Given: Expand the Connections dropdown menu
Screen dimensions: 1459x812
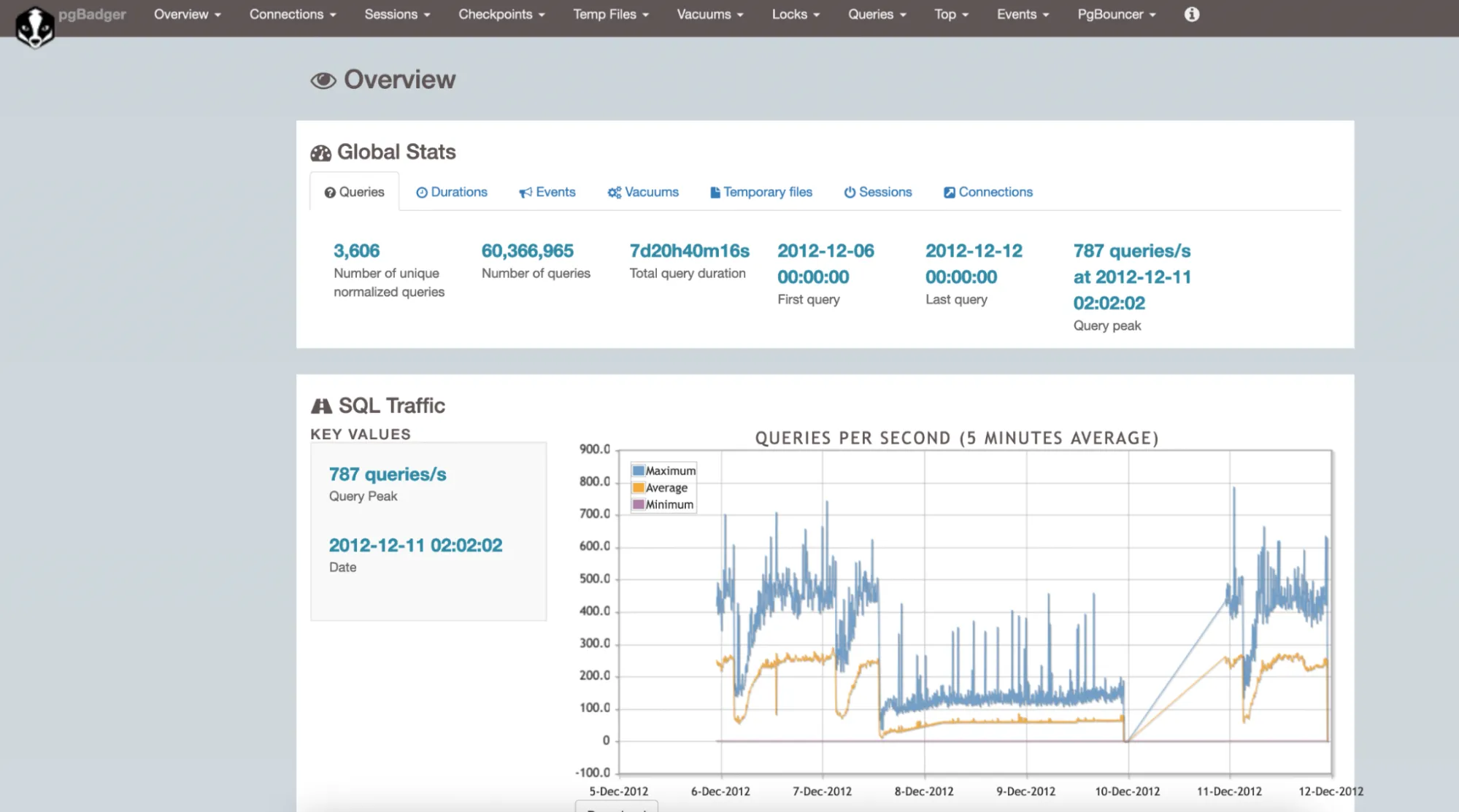Looking at the screenshot, I should pyautogui.click(x=292, y=15).
